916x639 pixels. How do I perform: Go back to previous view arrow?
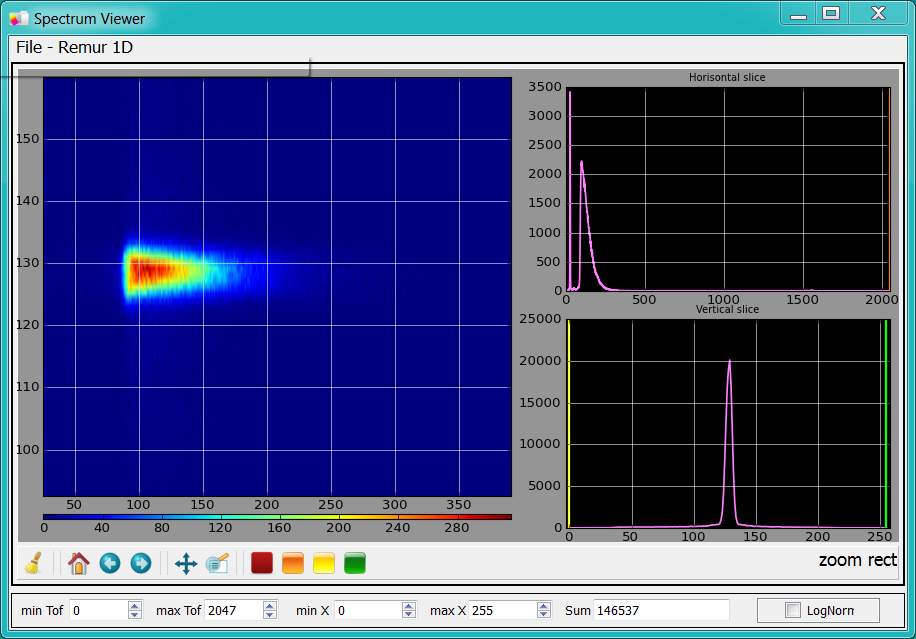point(110,563)
